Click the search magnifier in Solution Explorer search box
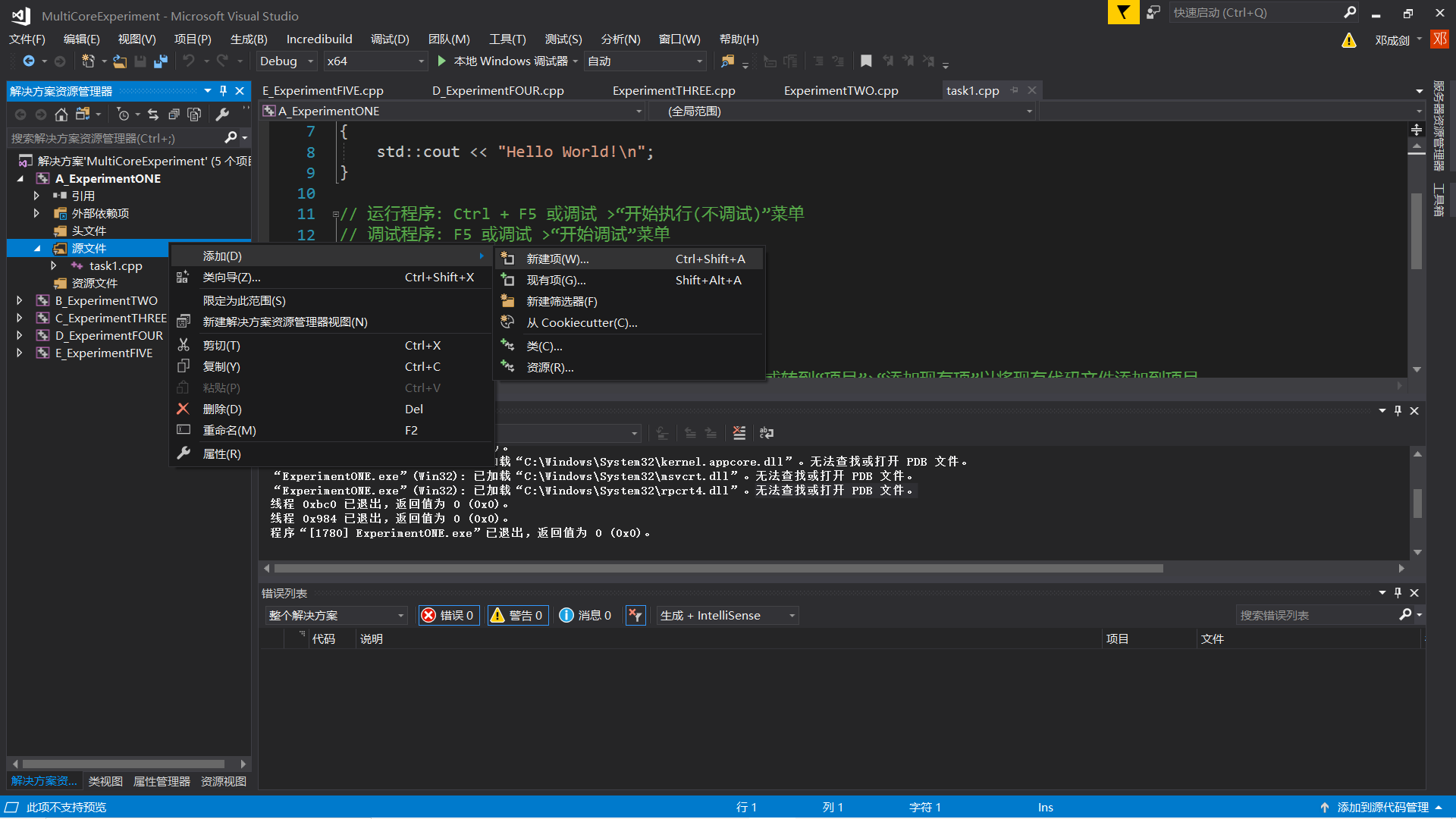Viewport: 1456px width, 819px height. coord(231,138)
